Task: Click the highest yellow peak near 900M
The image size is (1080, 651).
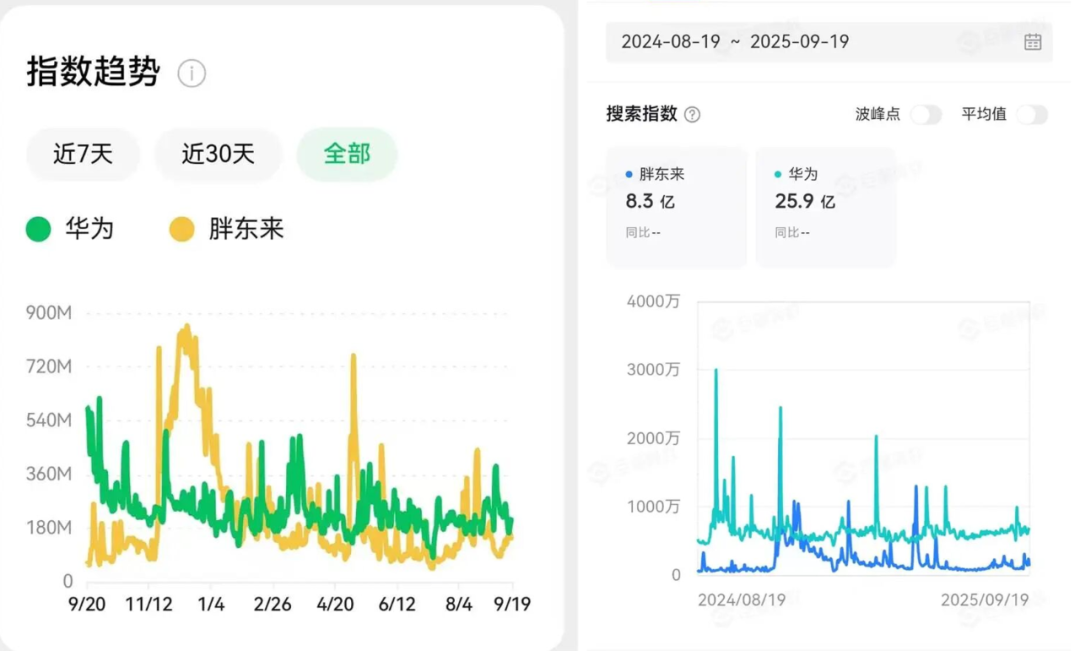Action: tap(185, 327)
